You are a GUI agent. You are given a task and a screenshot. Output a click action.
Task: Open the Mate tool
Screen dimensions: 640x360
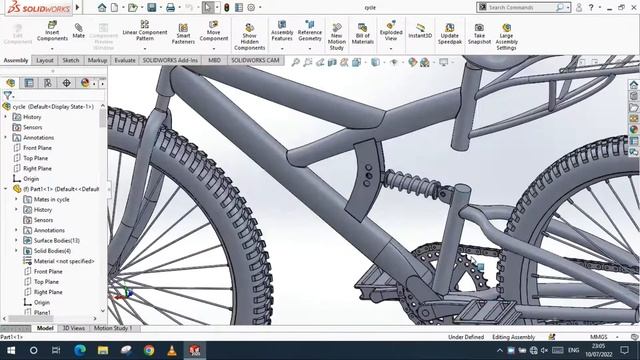(78, 31)
